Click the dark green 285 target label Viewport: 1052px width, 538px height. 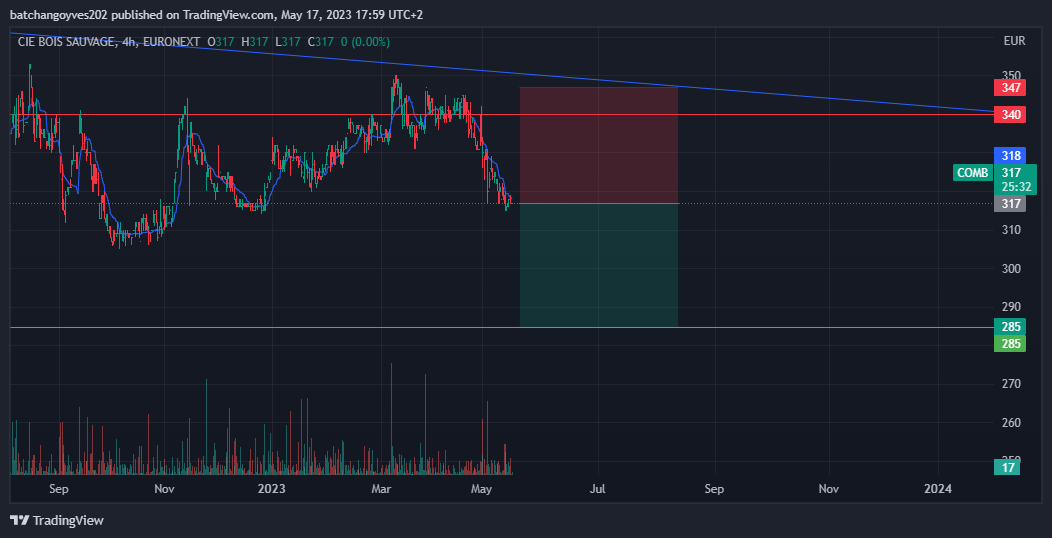tap(1010, 327)
